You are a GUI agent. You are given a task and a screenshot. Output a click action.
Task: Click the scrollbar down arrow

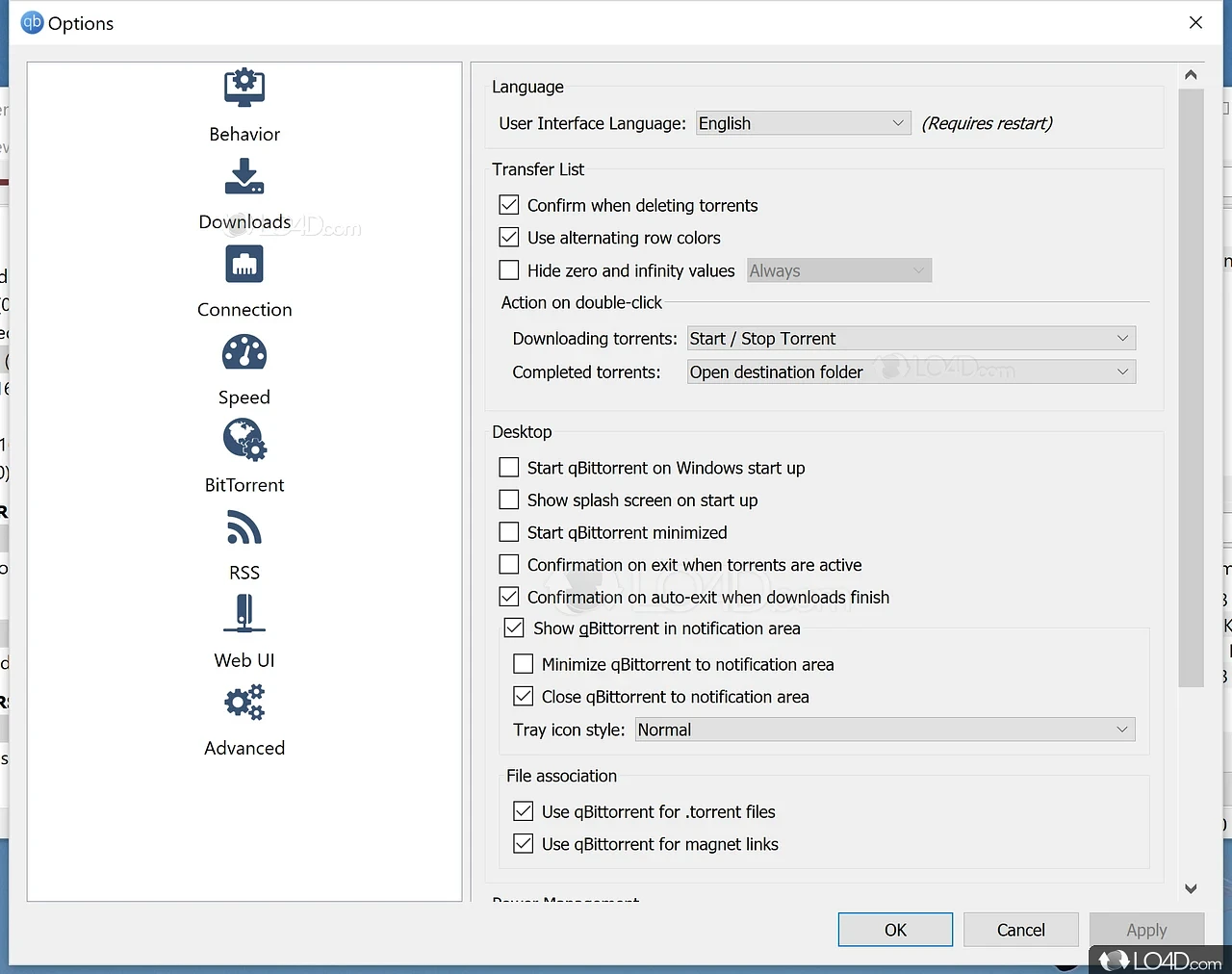tap(1191, 889)
